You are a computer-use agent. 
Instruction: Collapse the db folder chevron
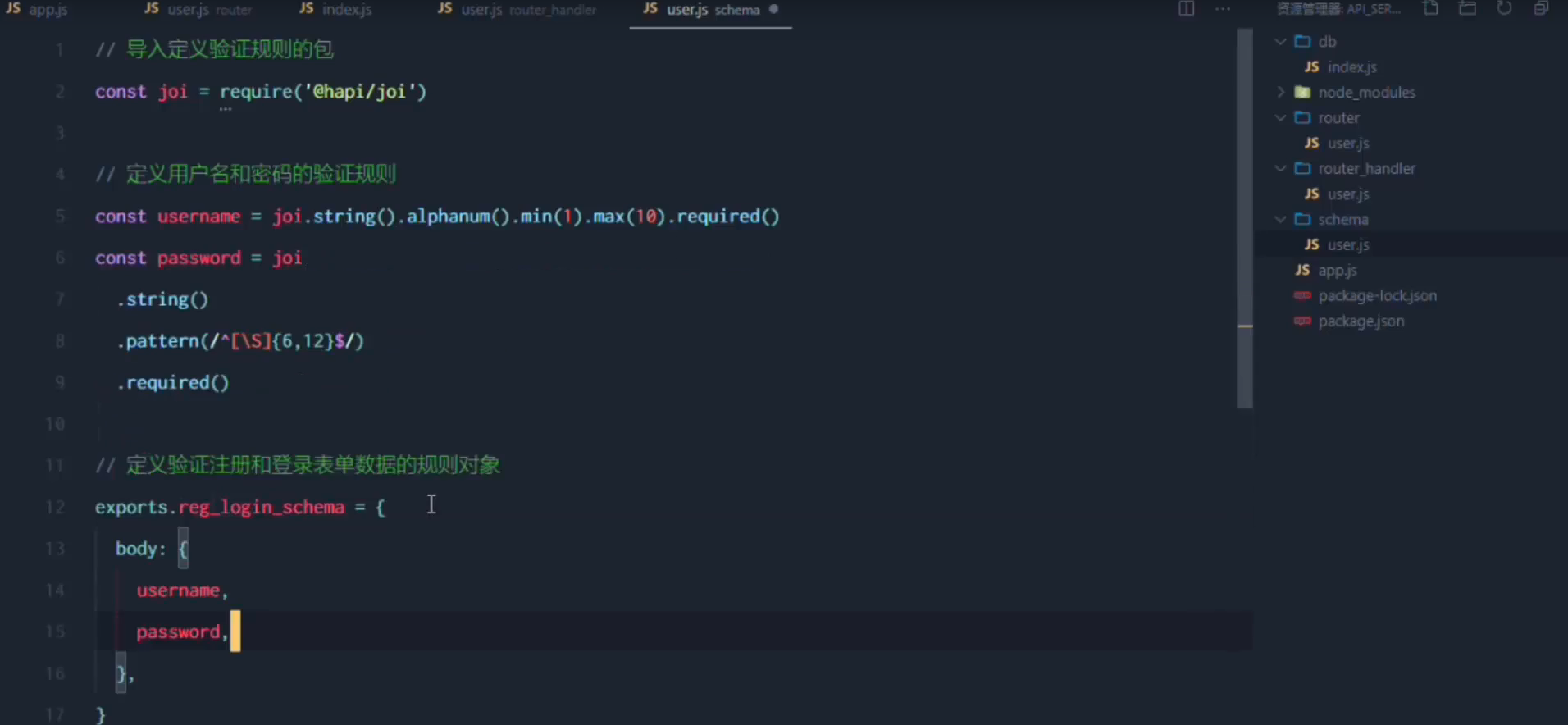coord(1280,41)
